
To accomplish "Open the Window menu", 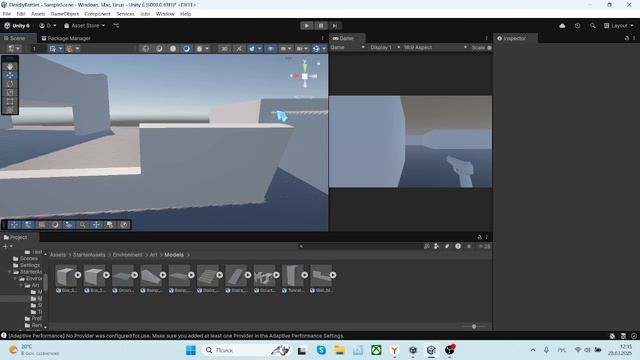I will coord(165,14).
